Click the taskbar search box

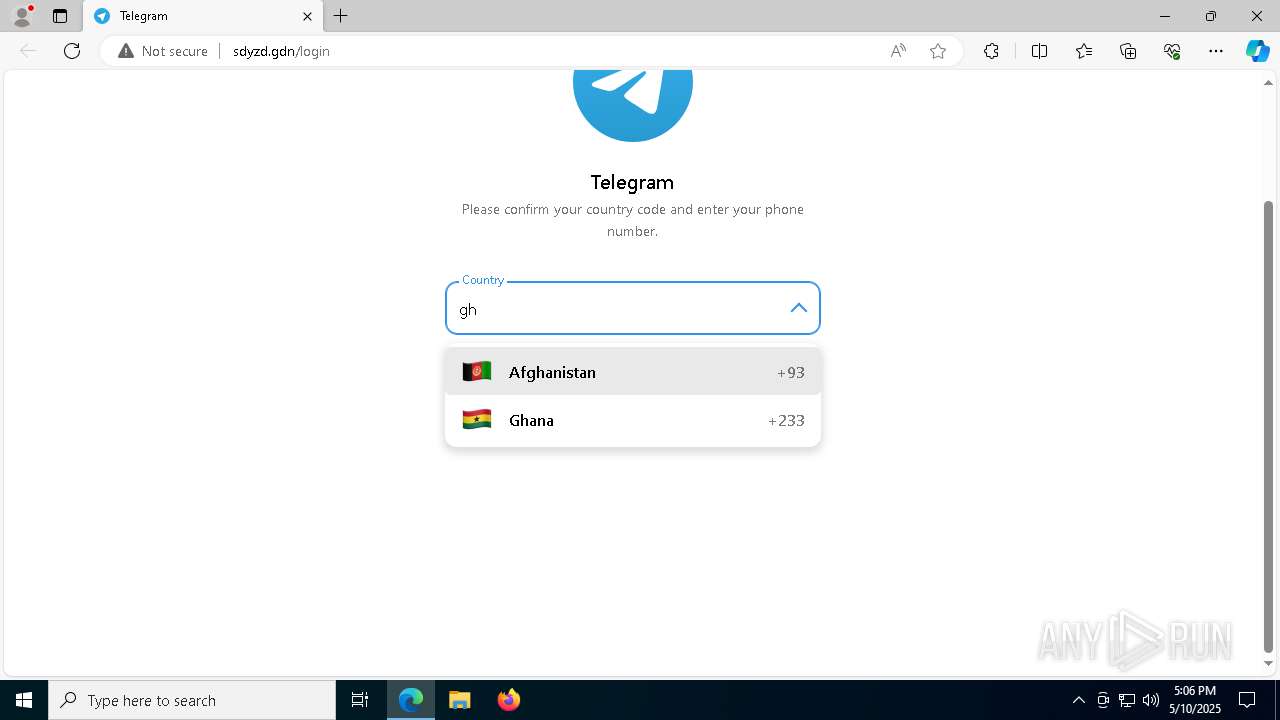pyautogui.click(x=192, y=700)
